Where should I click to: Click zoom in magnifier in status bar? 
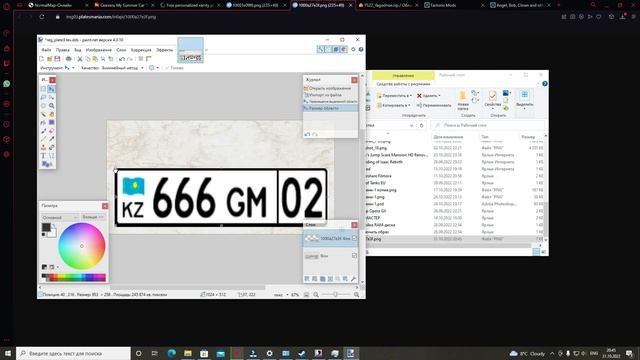tap(356, 294)
